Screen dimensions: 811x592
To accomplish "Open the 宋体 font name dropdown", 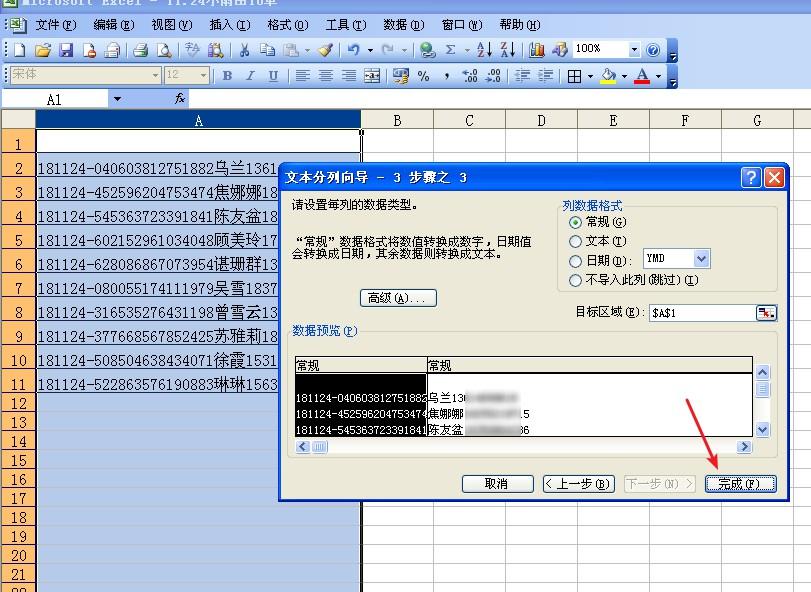I will pyautogui.click(x=155, y=75).
